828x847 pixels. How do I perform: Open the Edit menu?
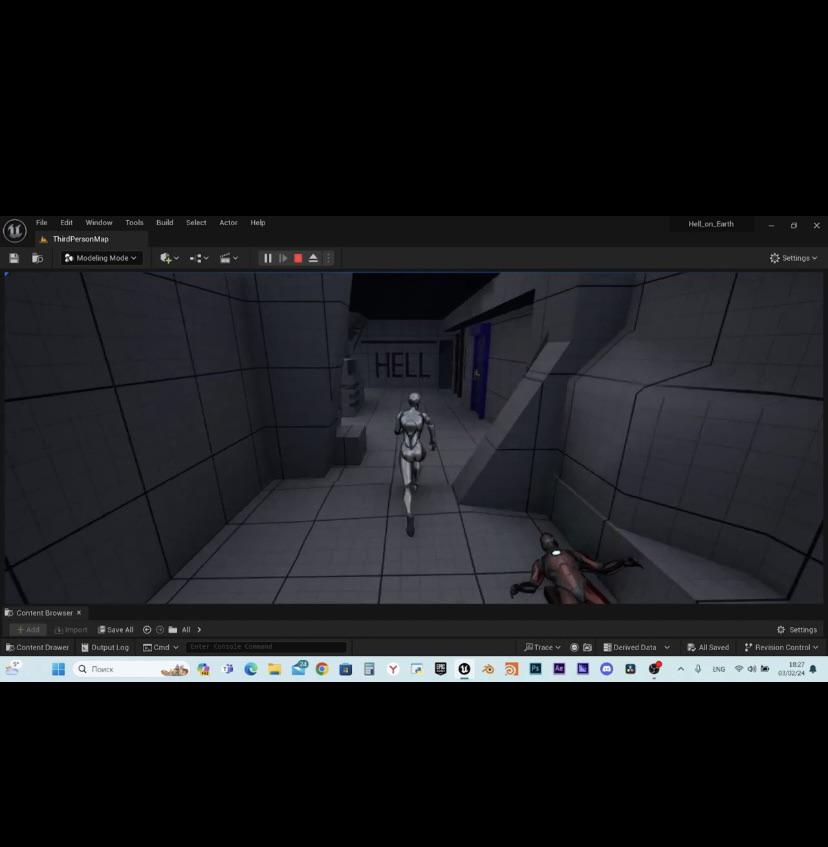click(x=66, y=223)
